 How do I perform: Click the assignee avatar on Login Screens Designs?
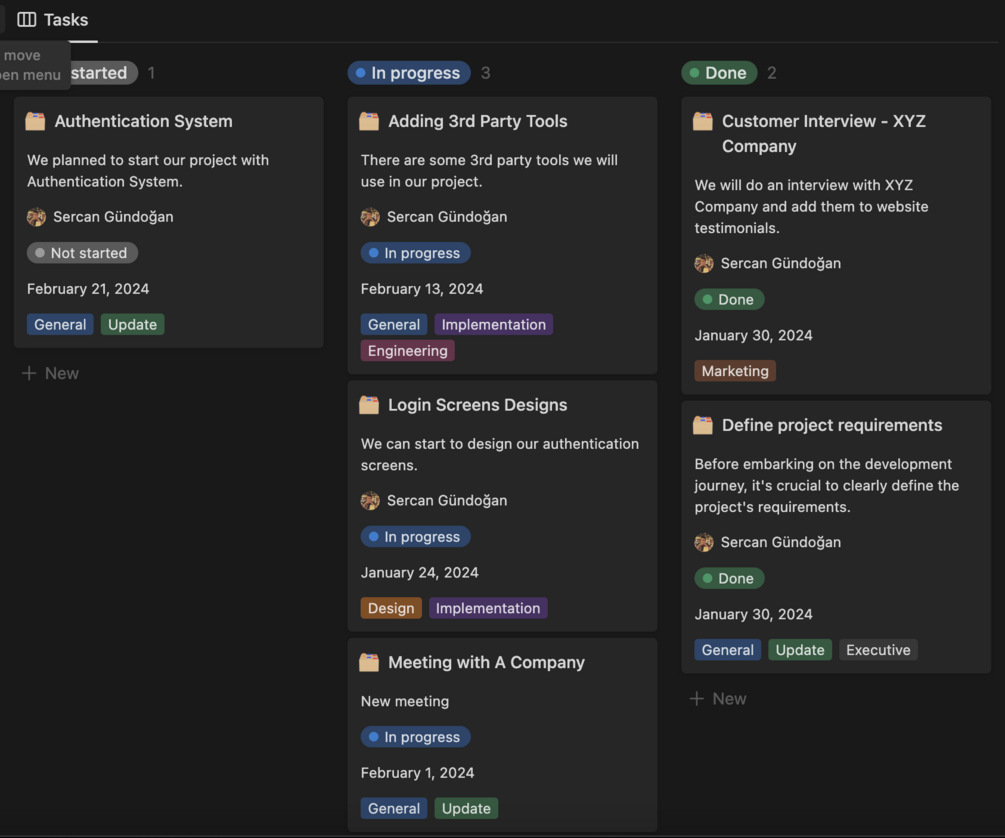pos(370,500)
